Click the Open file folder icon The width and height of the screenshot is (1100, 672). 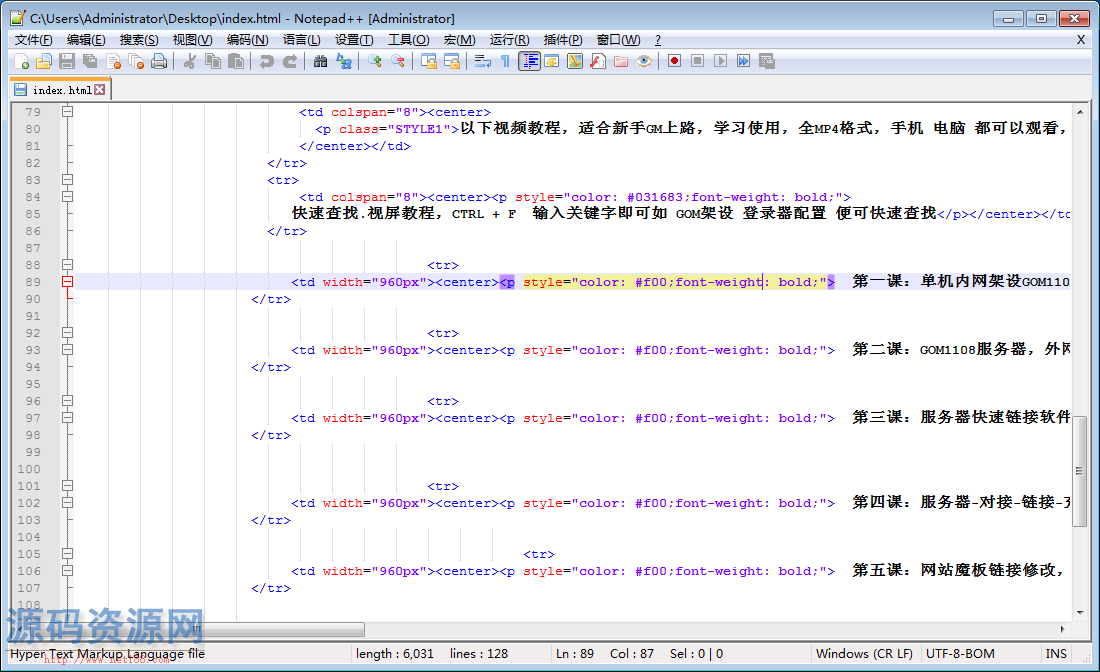point(44,61)
